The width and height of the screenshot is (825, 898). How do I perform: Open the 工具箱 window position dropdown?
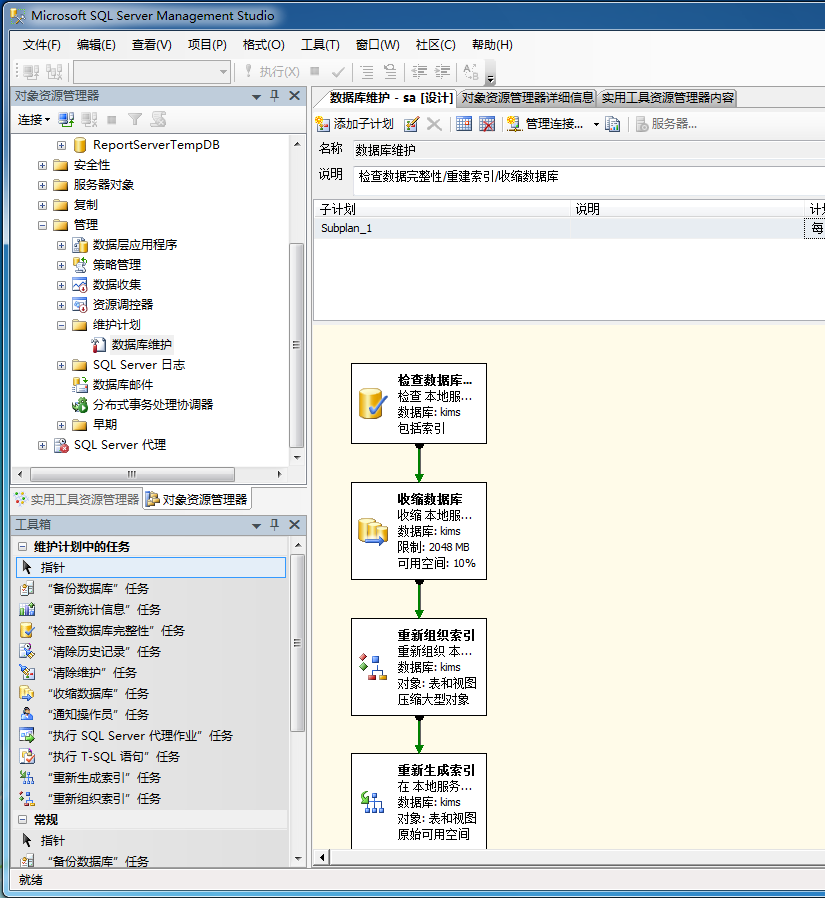256,525
